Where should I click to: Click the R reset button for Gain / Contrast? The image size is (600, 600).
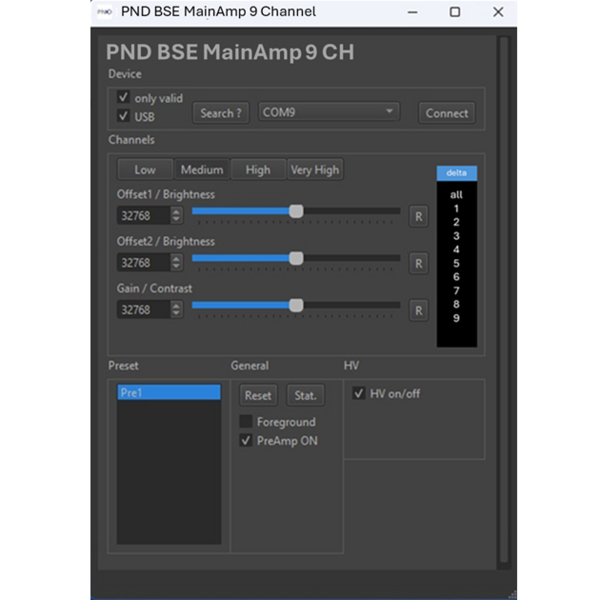418,310
